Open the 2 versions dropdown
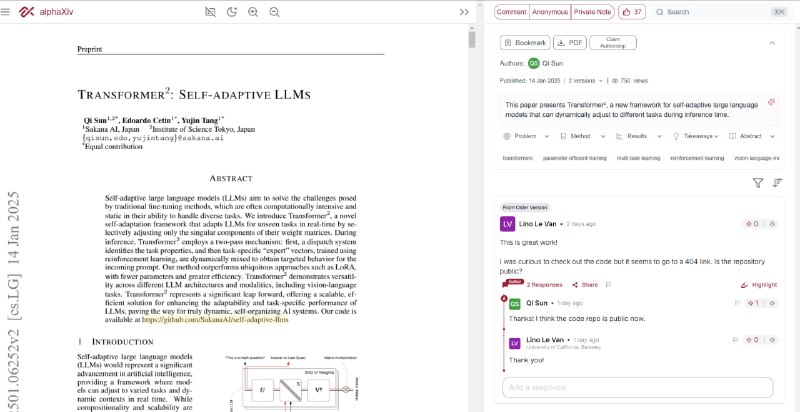This screenshot has height=412, width=800. click(x=586, y=81)
